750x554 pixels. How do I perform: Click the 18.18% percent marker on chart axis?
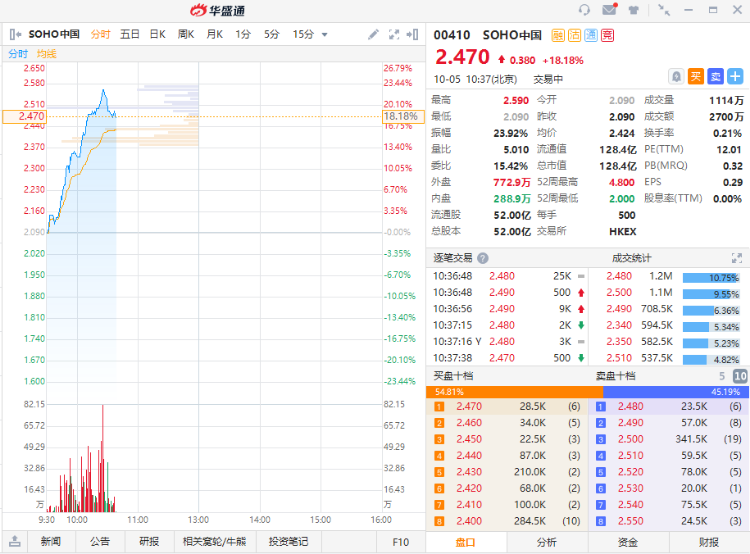pos(403,116)
